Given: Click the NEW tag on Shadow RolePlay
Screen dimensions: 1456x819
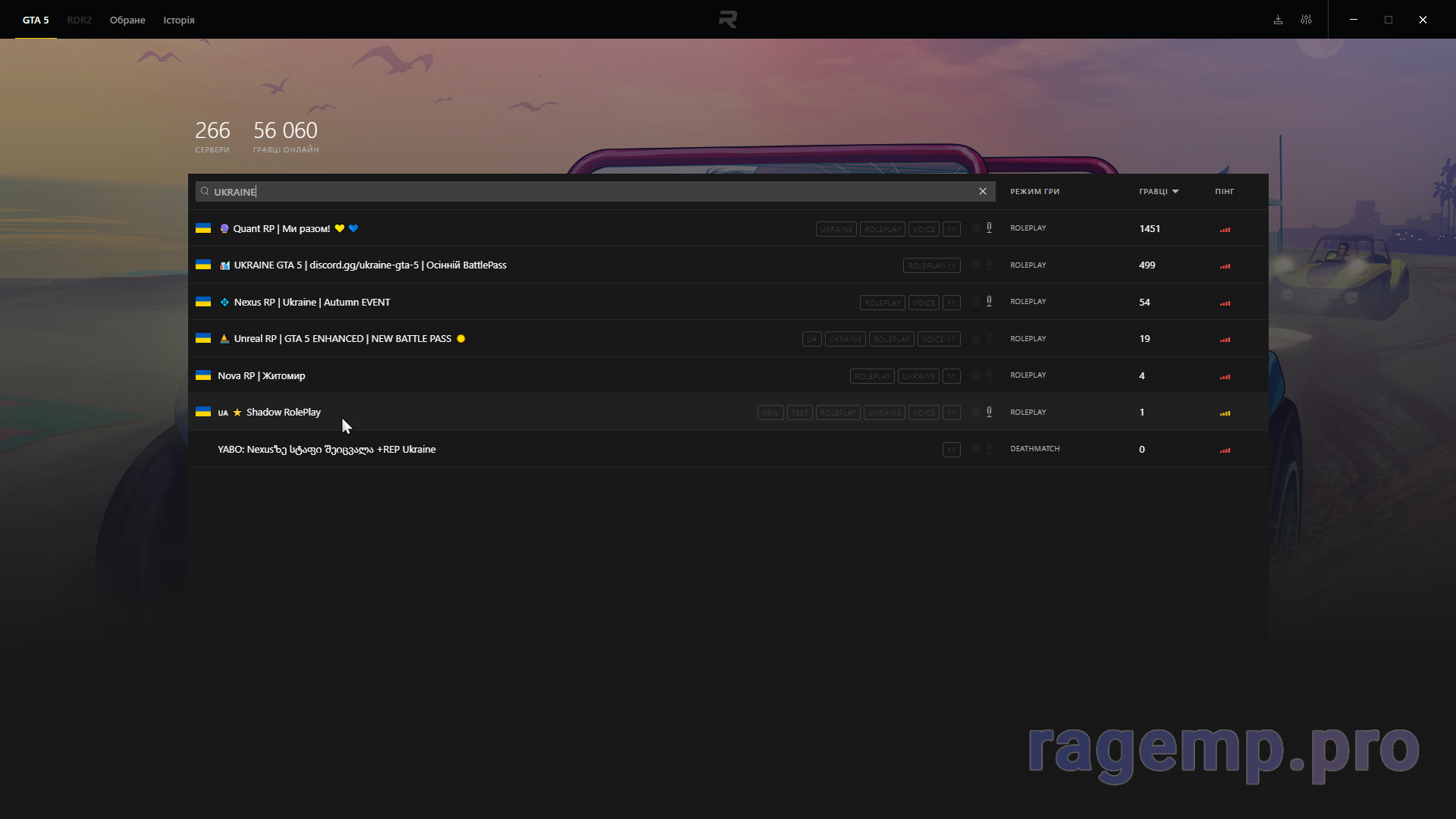Looking at the screenshot, I should coord(770,413).
